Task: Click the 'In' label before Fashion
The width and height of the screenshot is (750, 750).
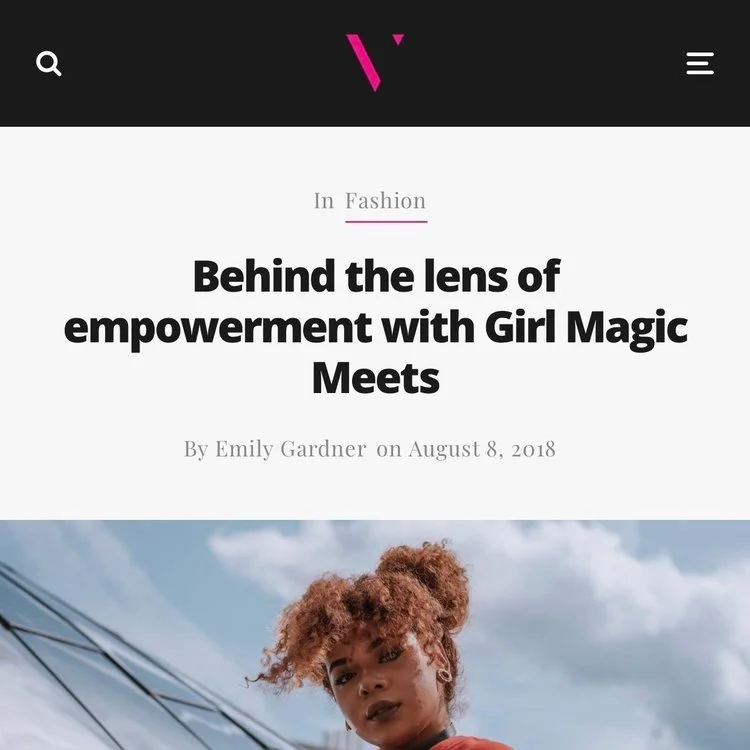Action: (x=324, y=200)
